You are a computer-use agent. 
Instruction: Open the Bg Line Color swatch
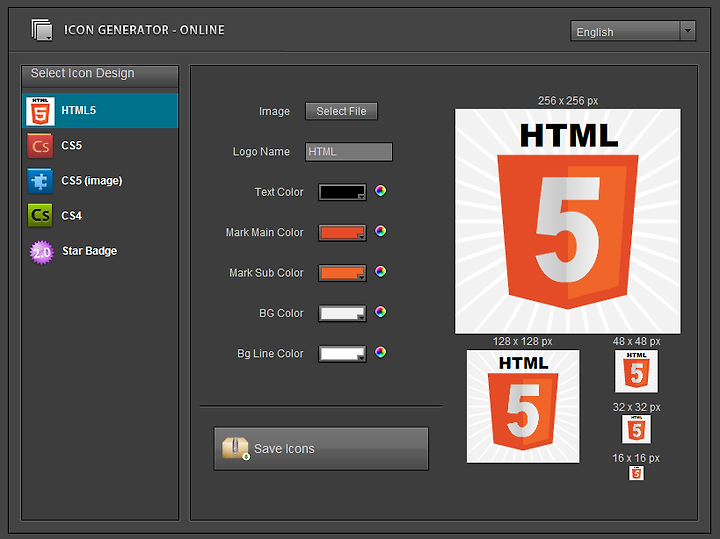tap(343, 354)
